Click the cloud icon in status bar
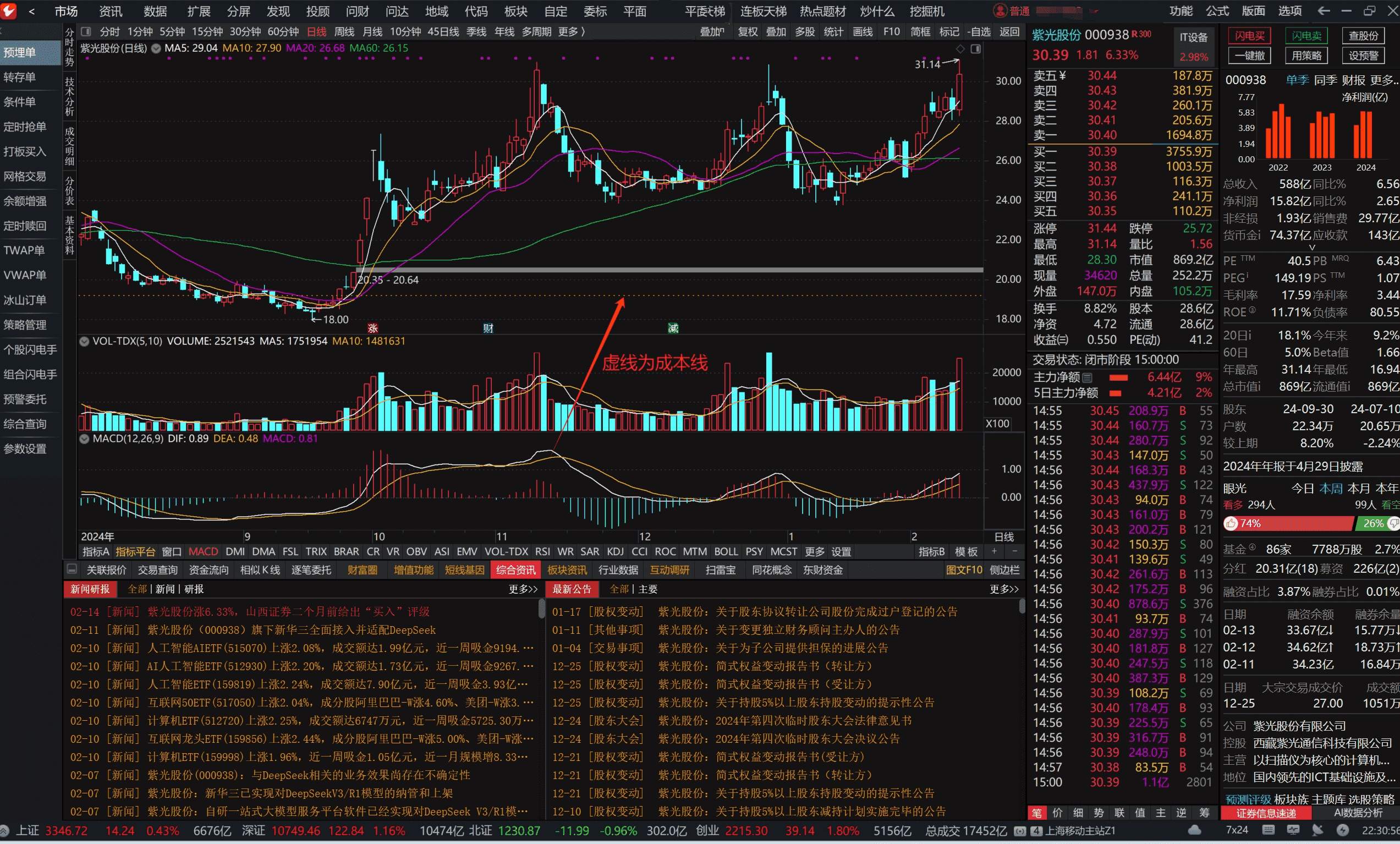This screenshot has width=1400, height=844. pos(1195,831)
